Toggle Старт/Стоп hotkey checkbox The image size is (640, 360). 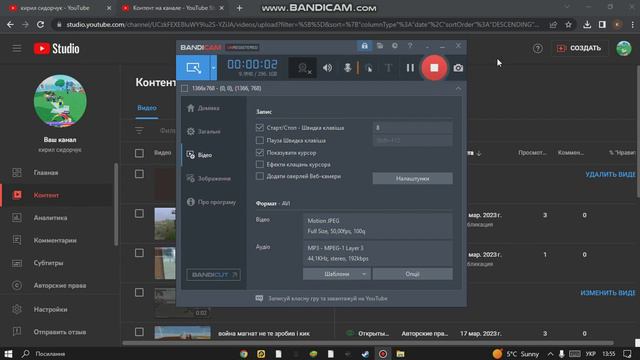point(260,128)
